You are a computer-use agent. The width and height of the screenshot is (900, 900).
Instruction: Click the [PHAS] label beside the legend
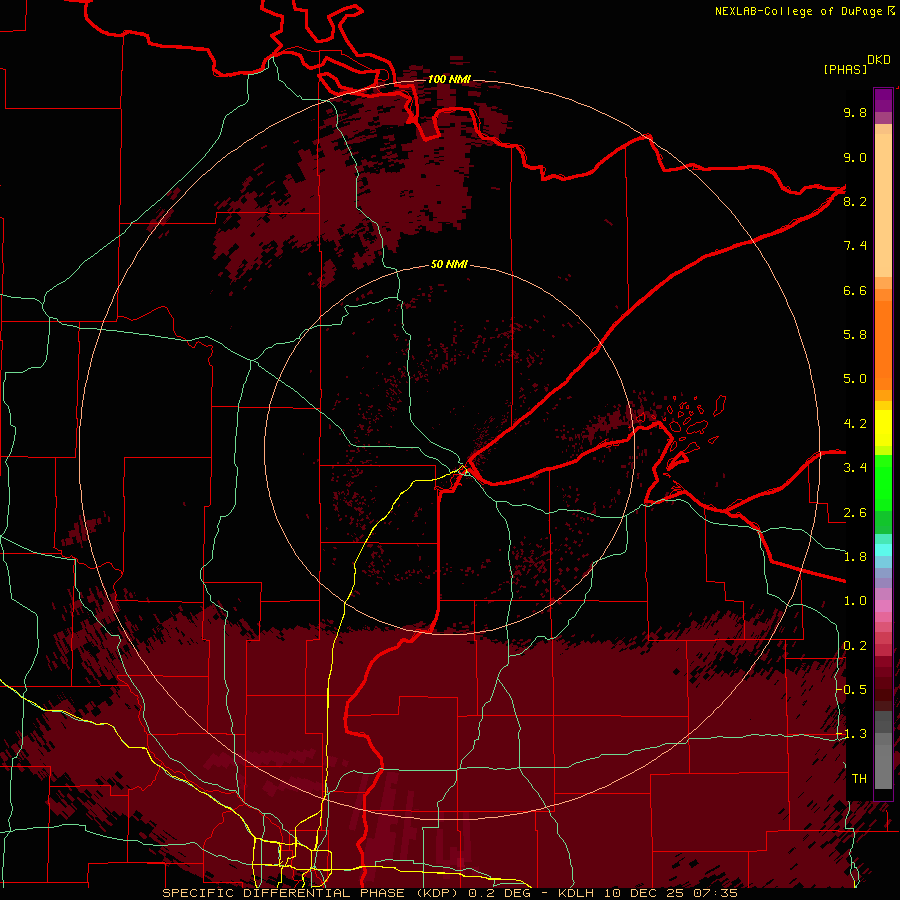[x=845, y=69]
